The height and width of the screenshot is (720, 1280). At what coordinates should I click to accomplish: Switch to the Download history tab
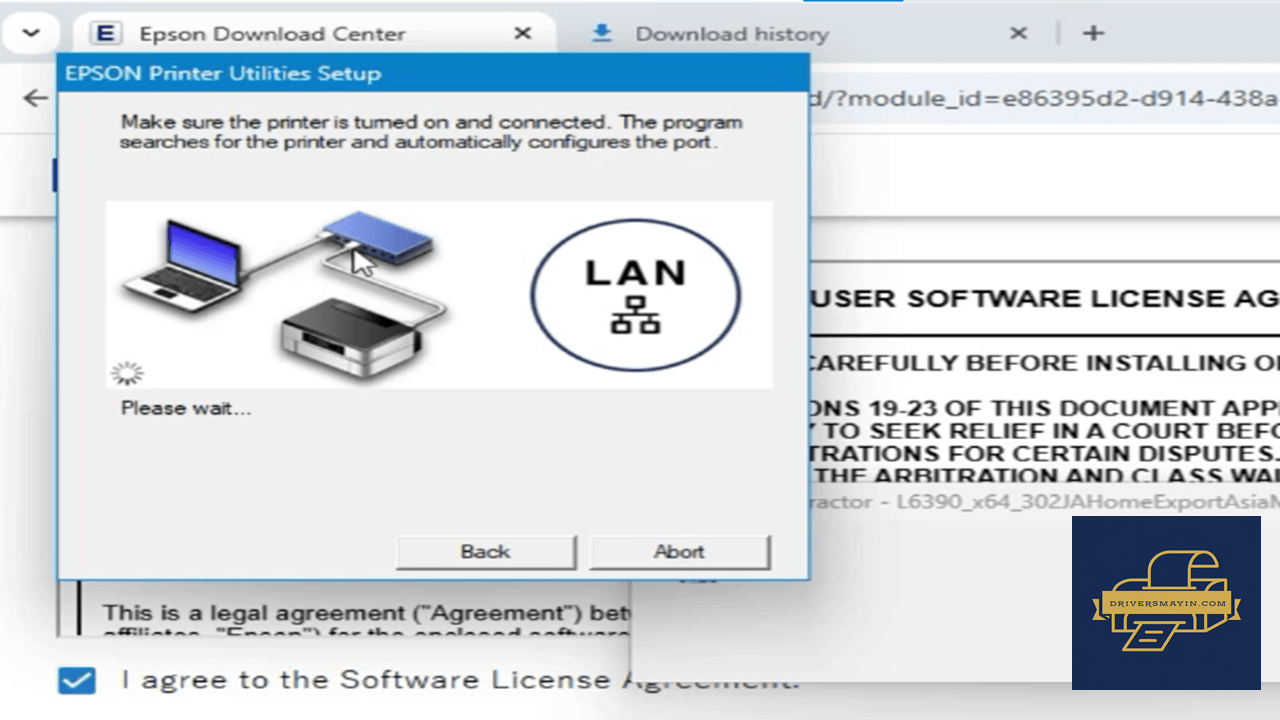click(x=731, y=34)
